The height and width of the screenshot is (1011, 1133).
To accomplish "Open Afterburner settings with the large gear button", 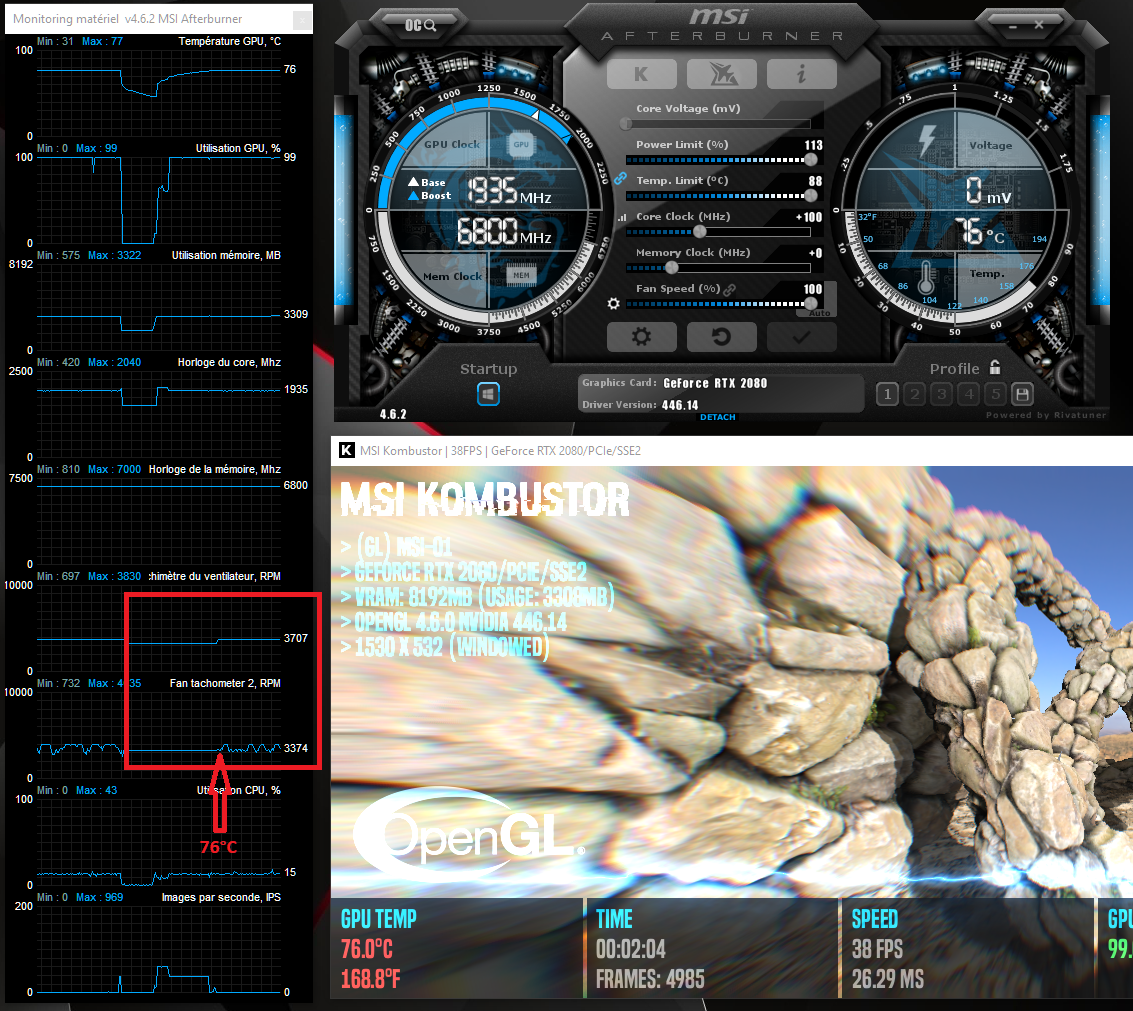I will click(x=642, y=337).
